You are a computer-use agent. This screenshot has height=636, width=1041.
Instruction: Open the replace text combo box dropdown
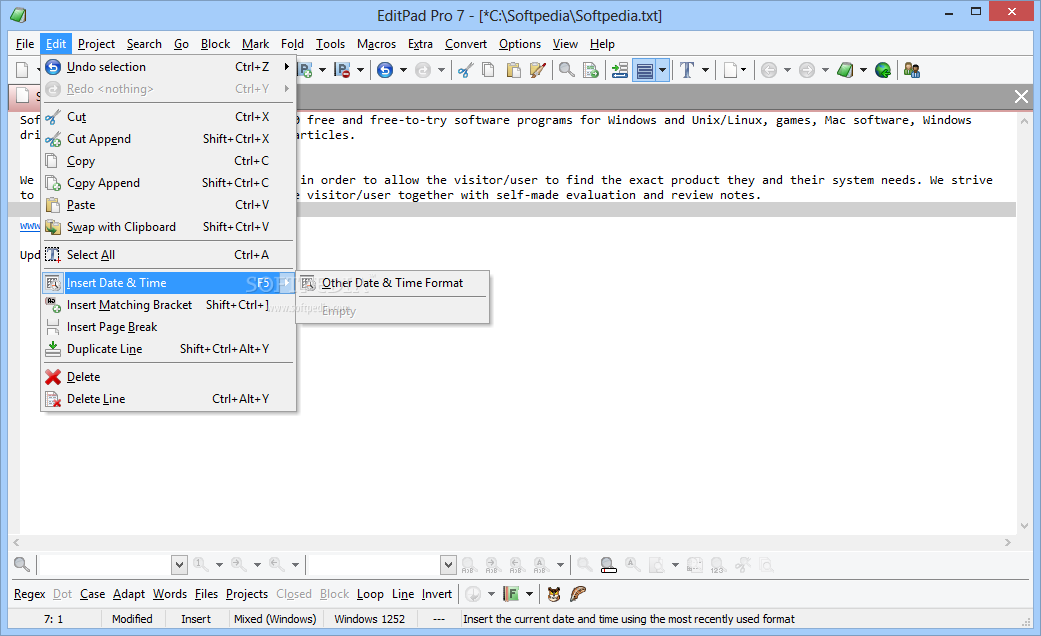[x=448, y=565]
